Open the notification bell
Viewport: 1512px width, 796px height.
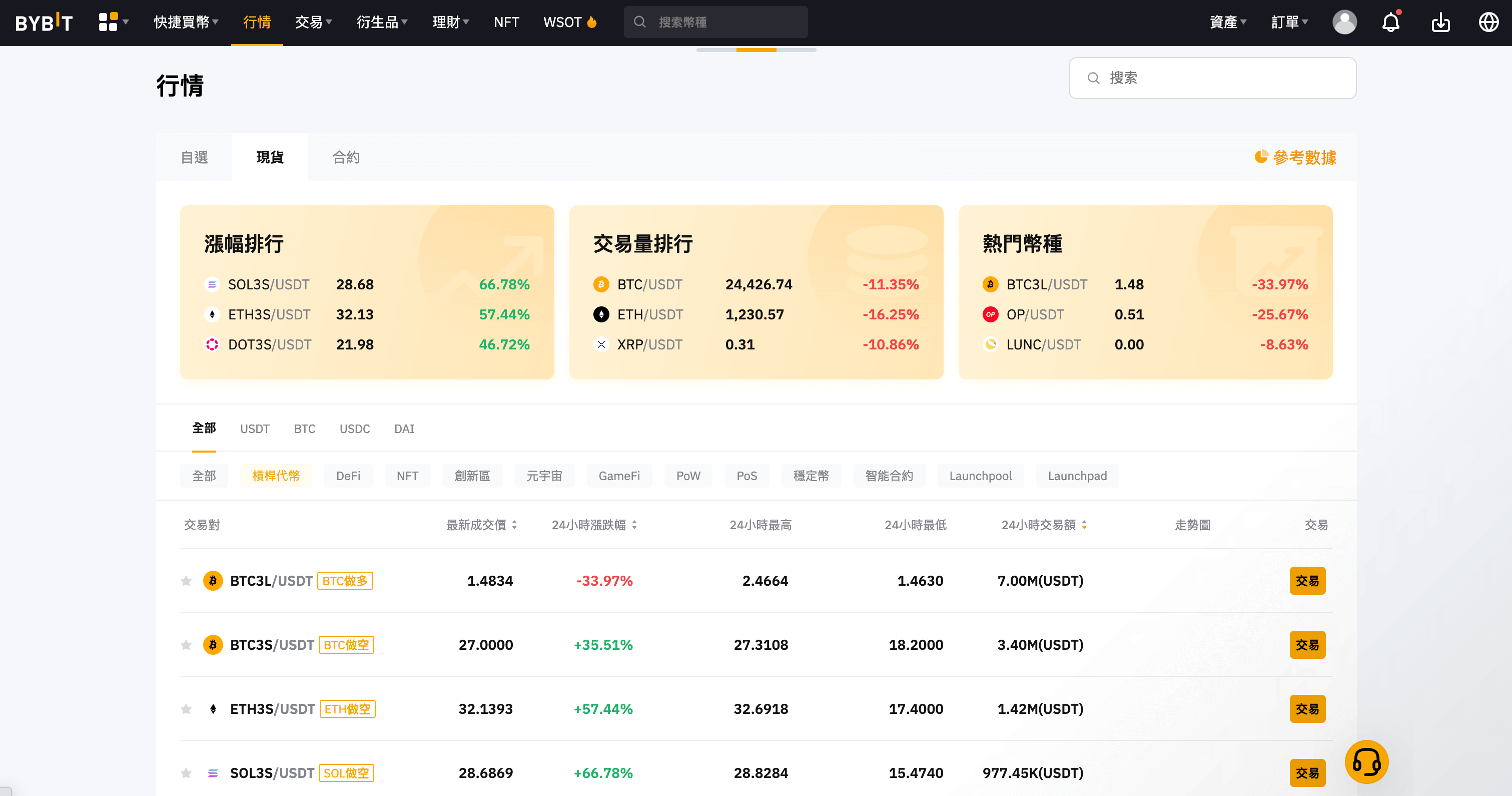(x=1390, y=23)
